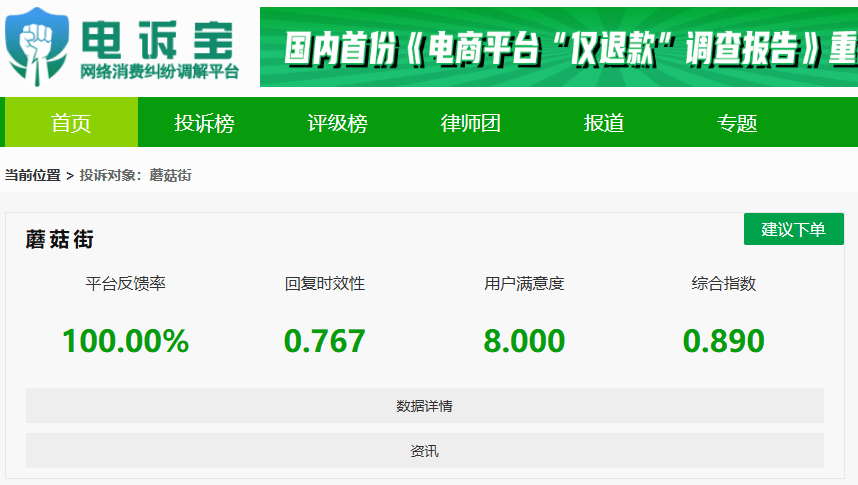Open the 报道 menu item
Viewport: 858px width, 485px height.
point(604,123)
